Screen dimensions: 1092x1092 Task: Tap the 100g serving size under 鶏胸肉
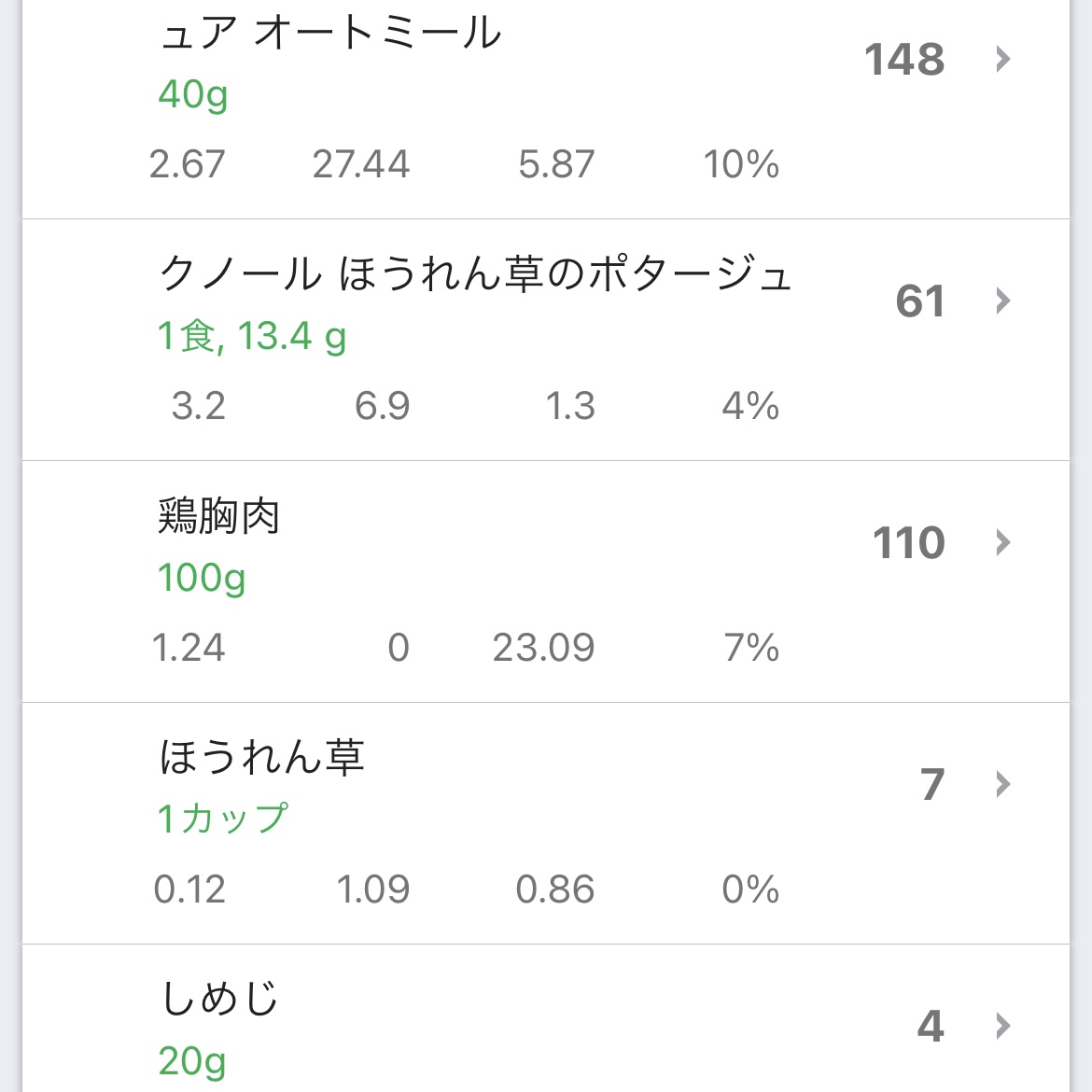[x=202, y=578]
